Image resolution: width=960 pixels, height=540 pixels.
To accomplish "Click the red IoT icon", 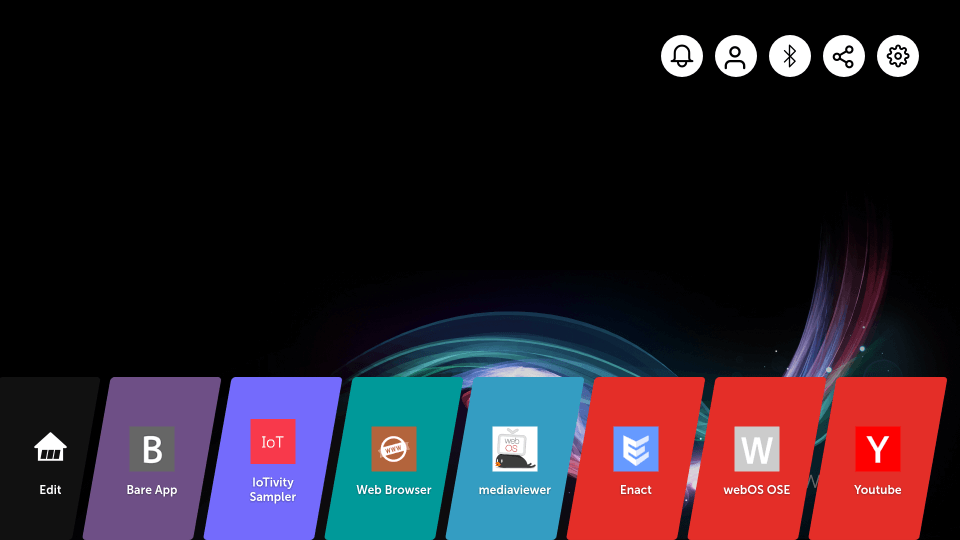I will click(x=273, y=441).
